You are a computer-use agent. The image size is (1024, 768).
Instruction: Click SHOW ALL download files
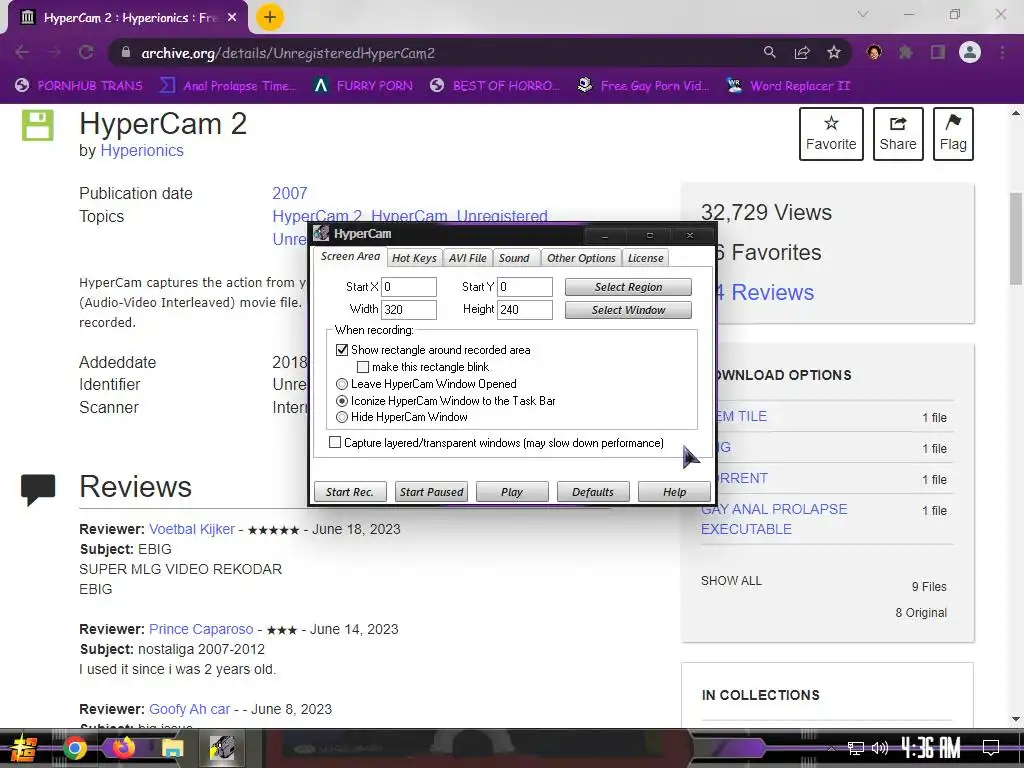coord(731,581)
